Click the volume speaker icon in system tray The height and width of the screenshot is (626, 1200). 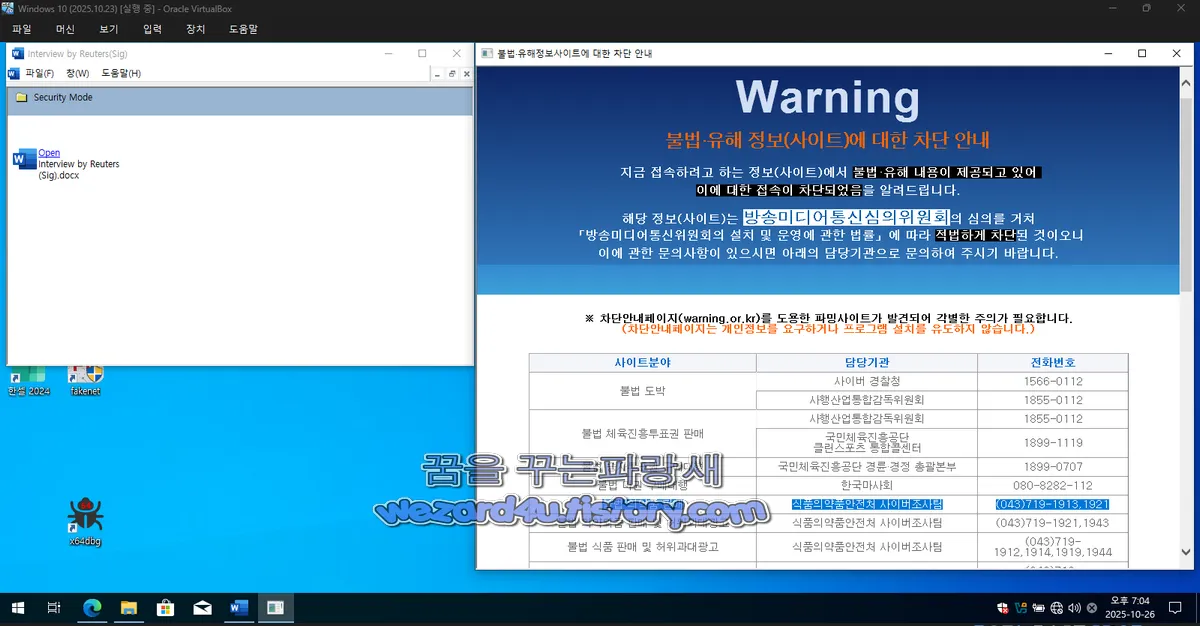coord(1073,608)
